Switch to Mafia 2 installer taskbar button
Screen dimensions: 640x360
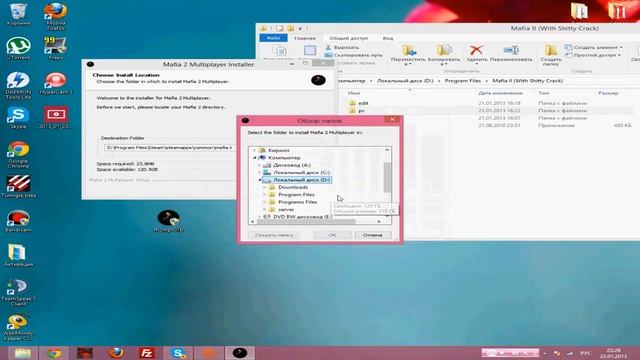click(240, 353)
